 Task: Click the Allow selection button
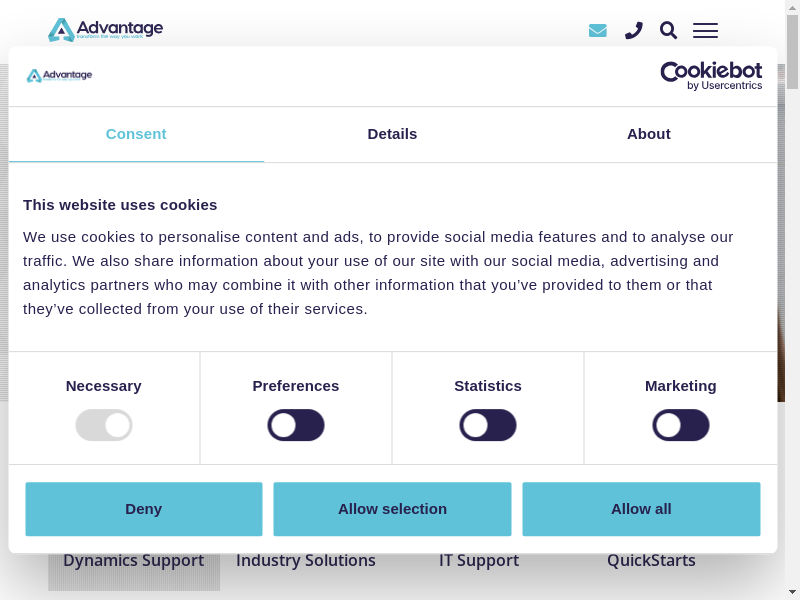[x=392, y=509]
